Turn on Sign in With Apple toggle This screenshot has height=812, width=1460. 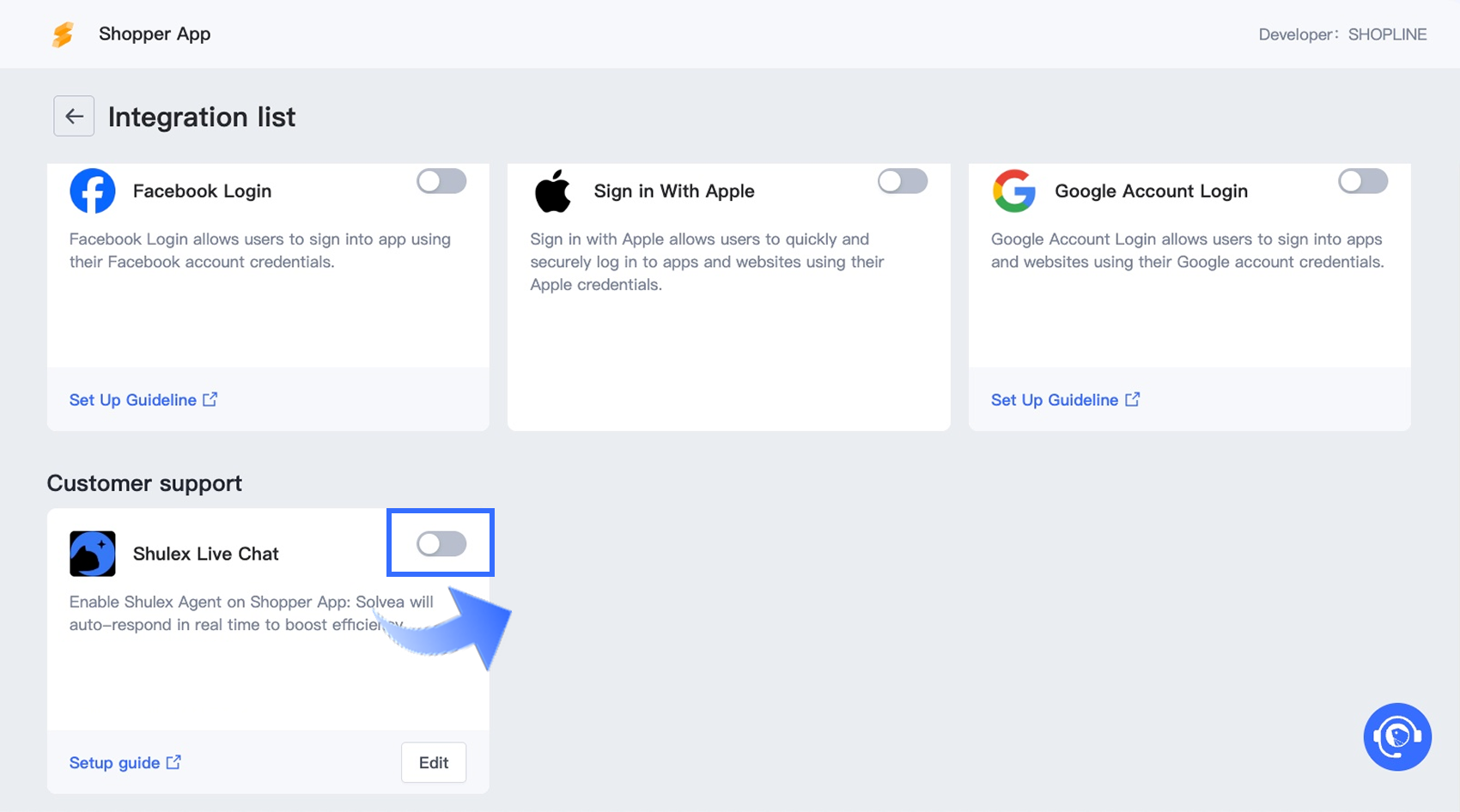click(902, 181)
